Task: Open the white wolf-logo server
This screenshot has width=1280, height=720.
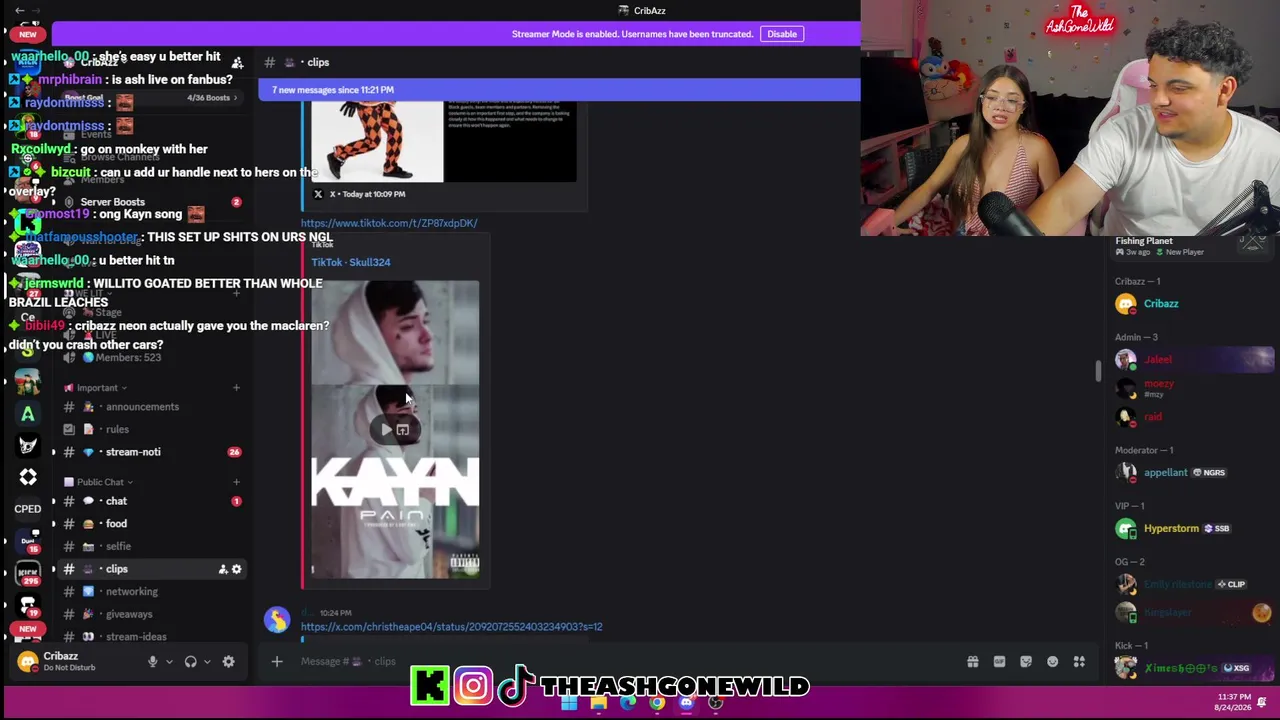Action: point(28,446)
